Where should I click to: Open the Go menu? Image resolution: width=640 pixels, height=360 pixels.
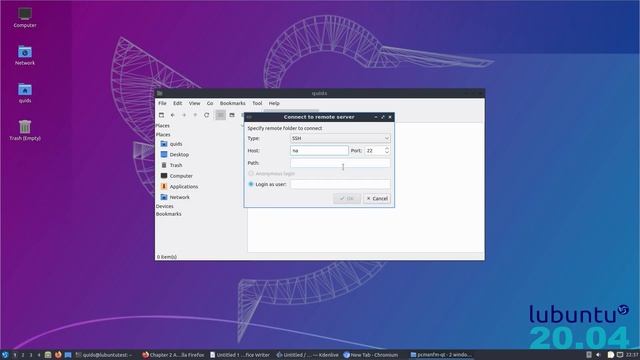pos(210,103)
